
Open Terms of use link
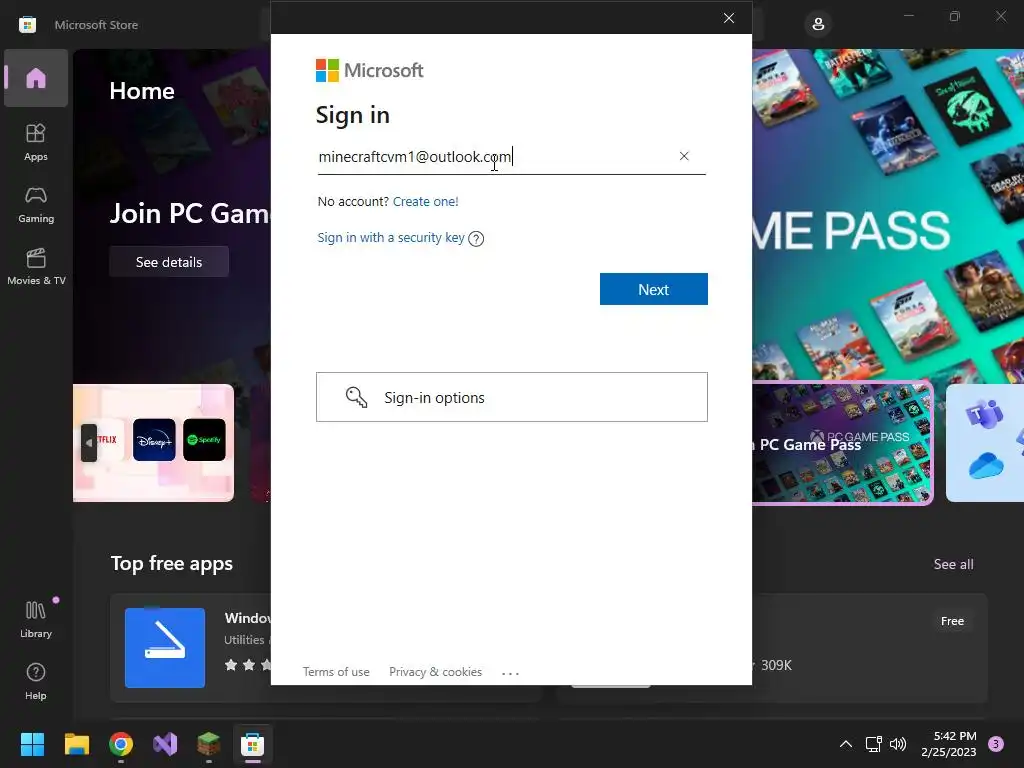pyautogui.click(x=336, y=671)
